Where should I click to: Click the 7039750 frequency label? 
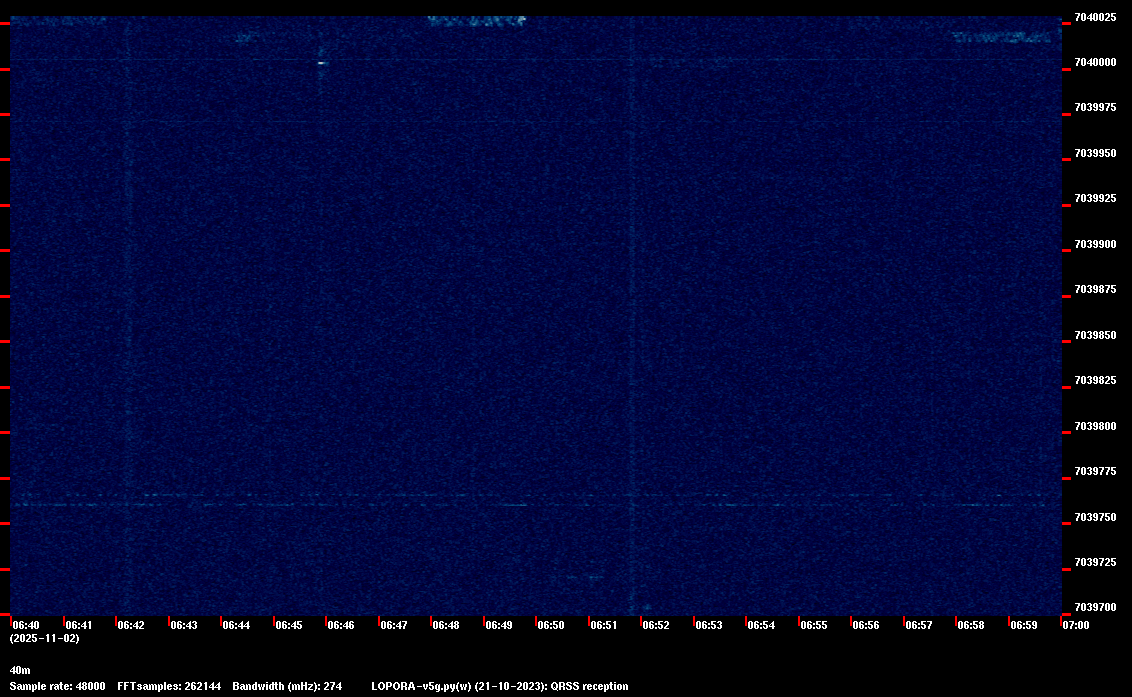point(1095,517)
